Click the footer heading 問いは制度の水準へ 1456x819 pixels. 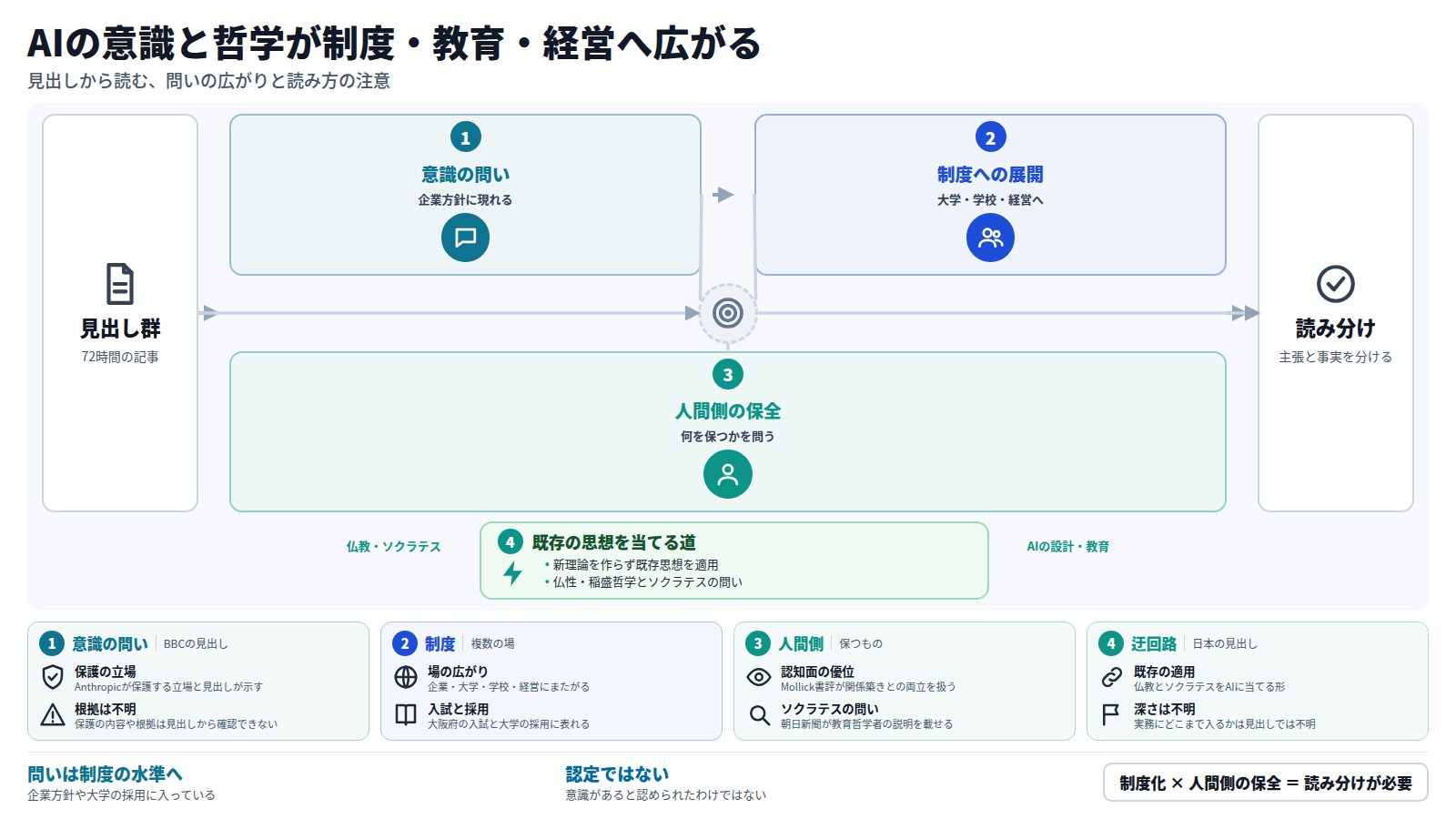pos(106,773)
